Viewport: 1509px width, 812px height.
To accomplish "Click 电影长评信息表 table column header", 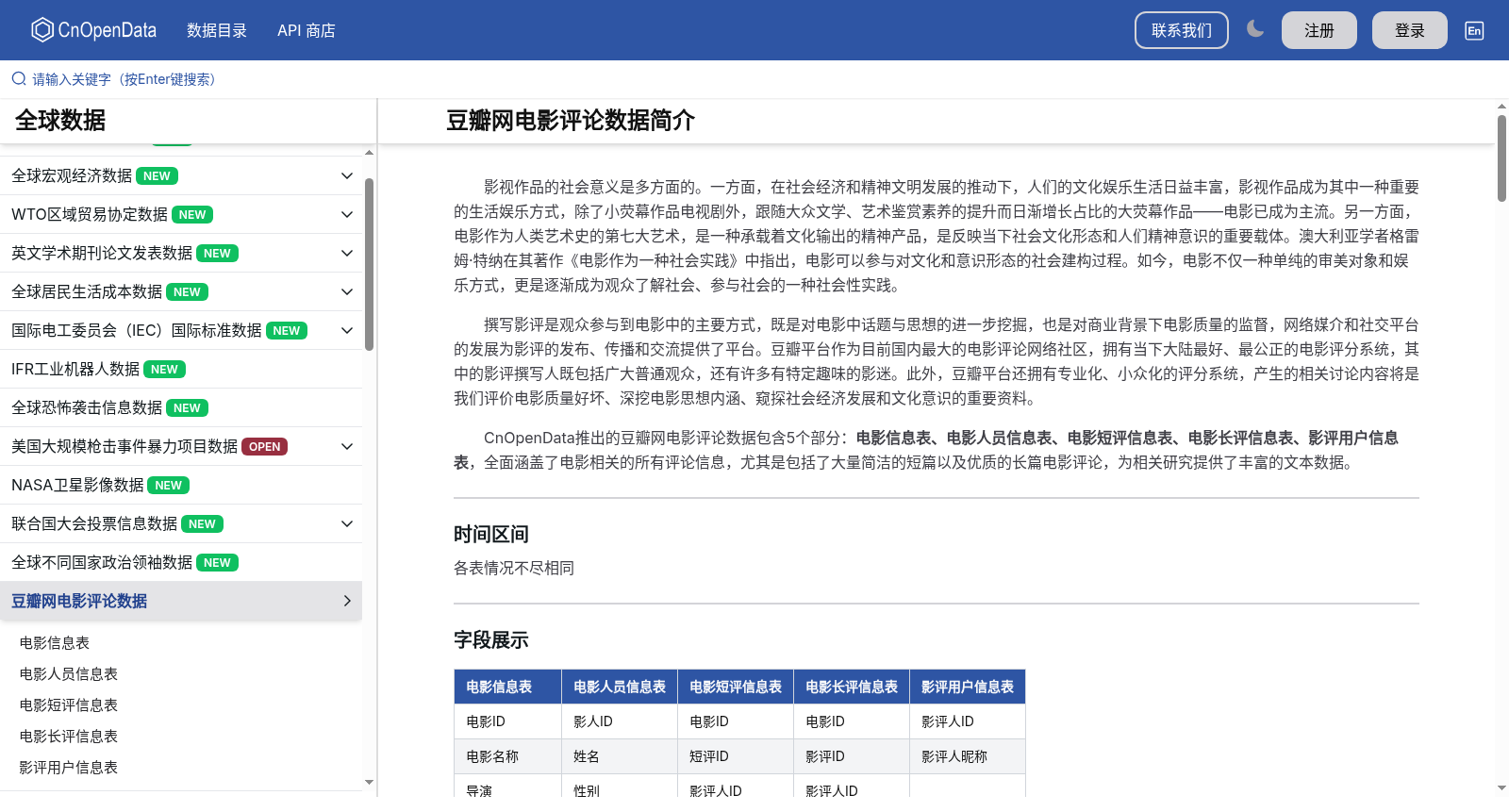I will coord(852,687).
